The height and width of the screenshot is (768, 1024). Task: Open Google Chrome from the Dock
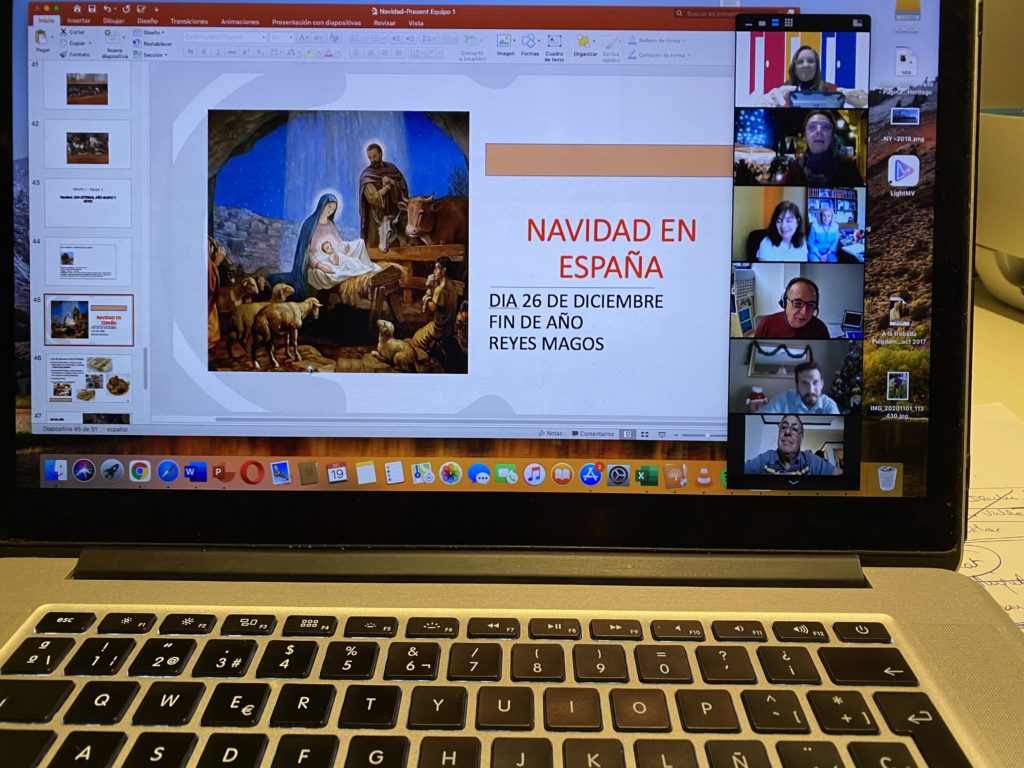coord(140,471)
